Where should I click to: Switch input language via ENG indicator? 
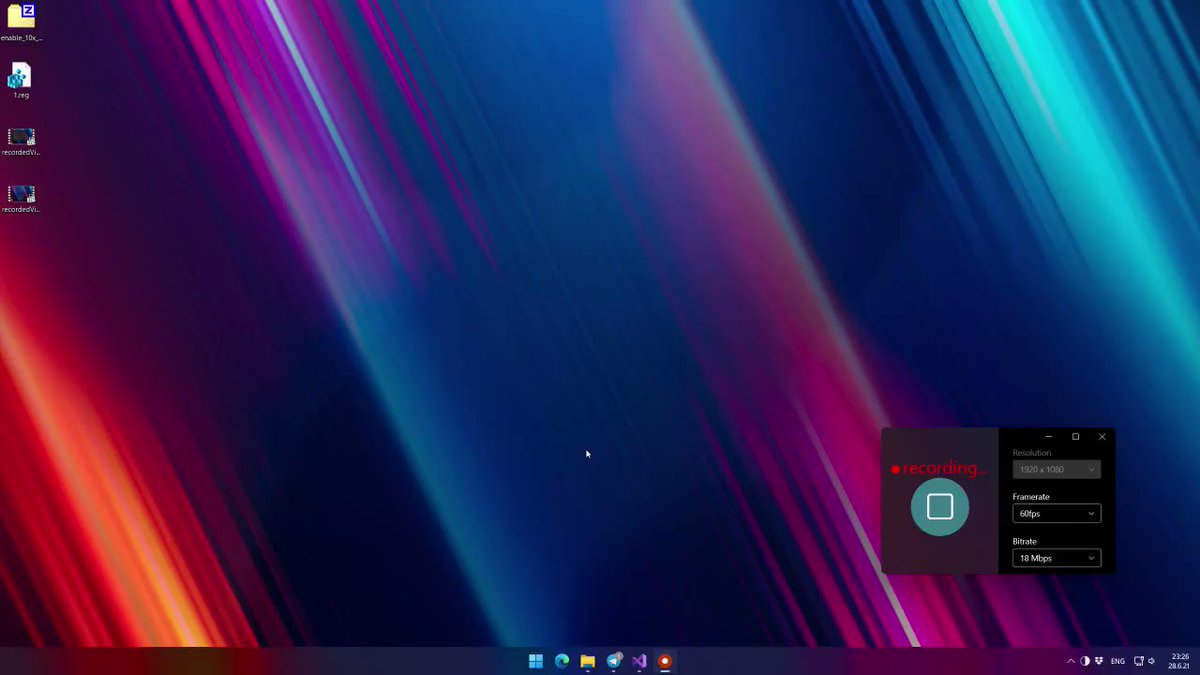(x=1118, y=661)
